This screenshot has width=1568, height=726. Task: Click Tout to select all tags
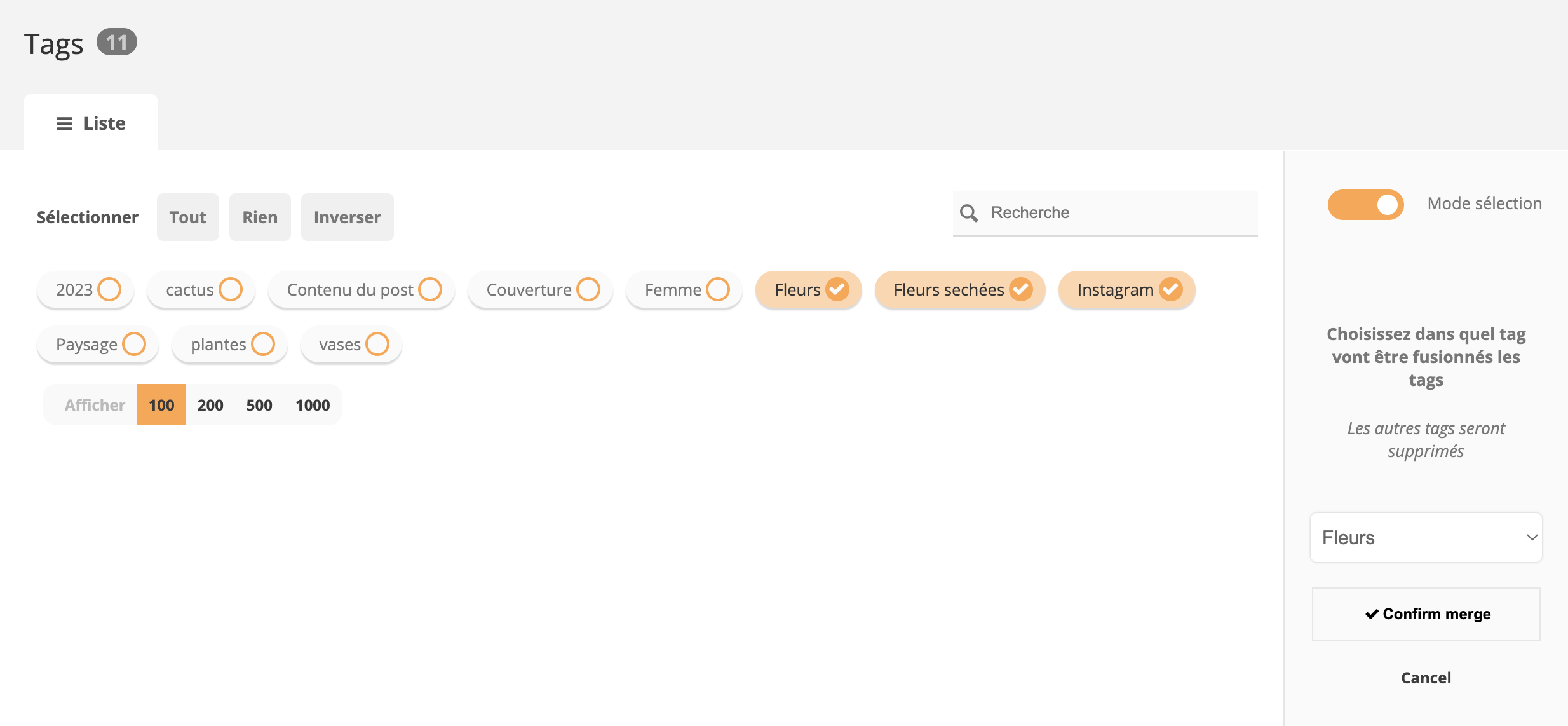pyautogui.click(x=187, y=217)
